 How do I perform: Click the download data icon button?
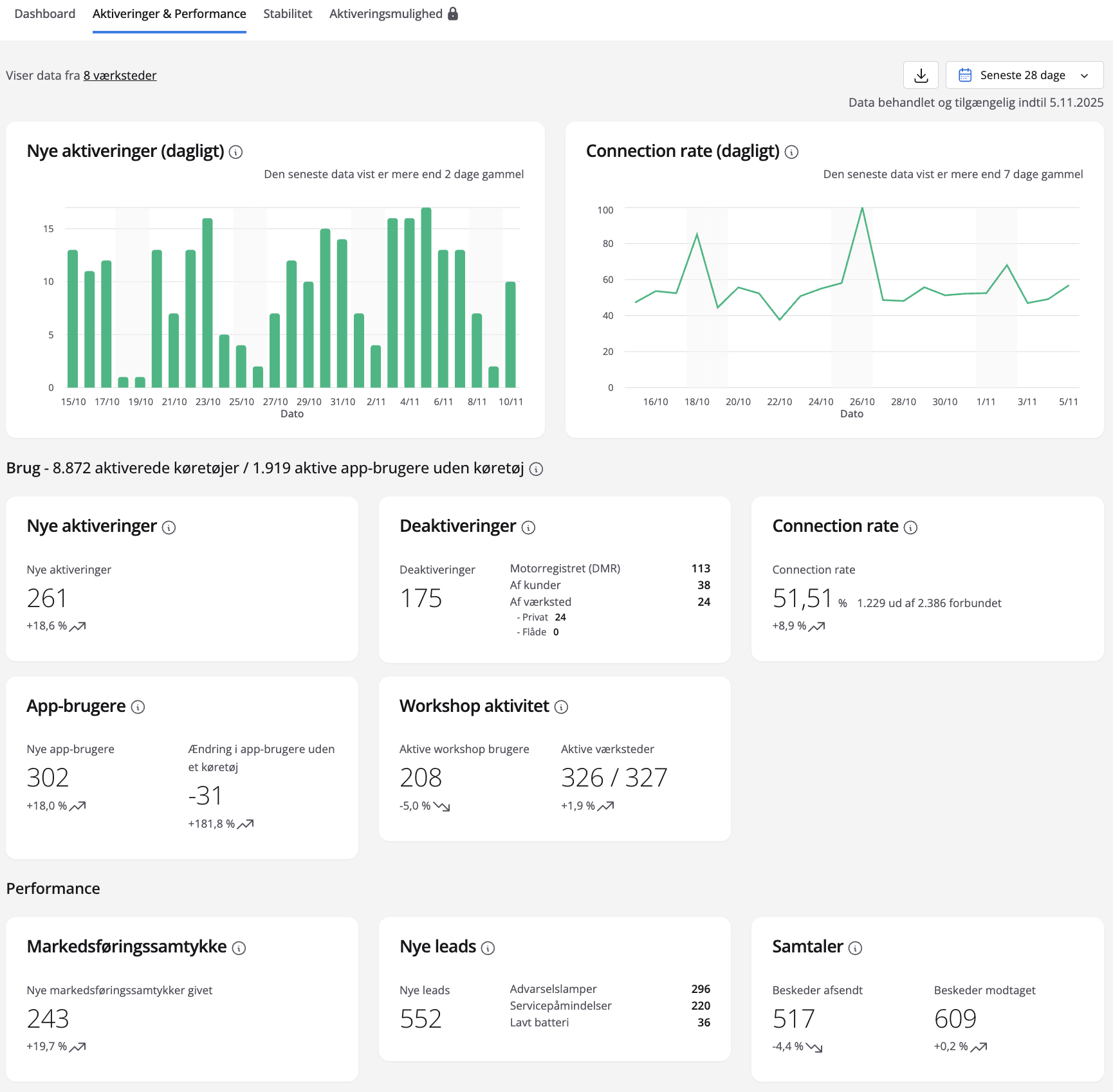click(x=921, y=75)
